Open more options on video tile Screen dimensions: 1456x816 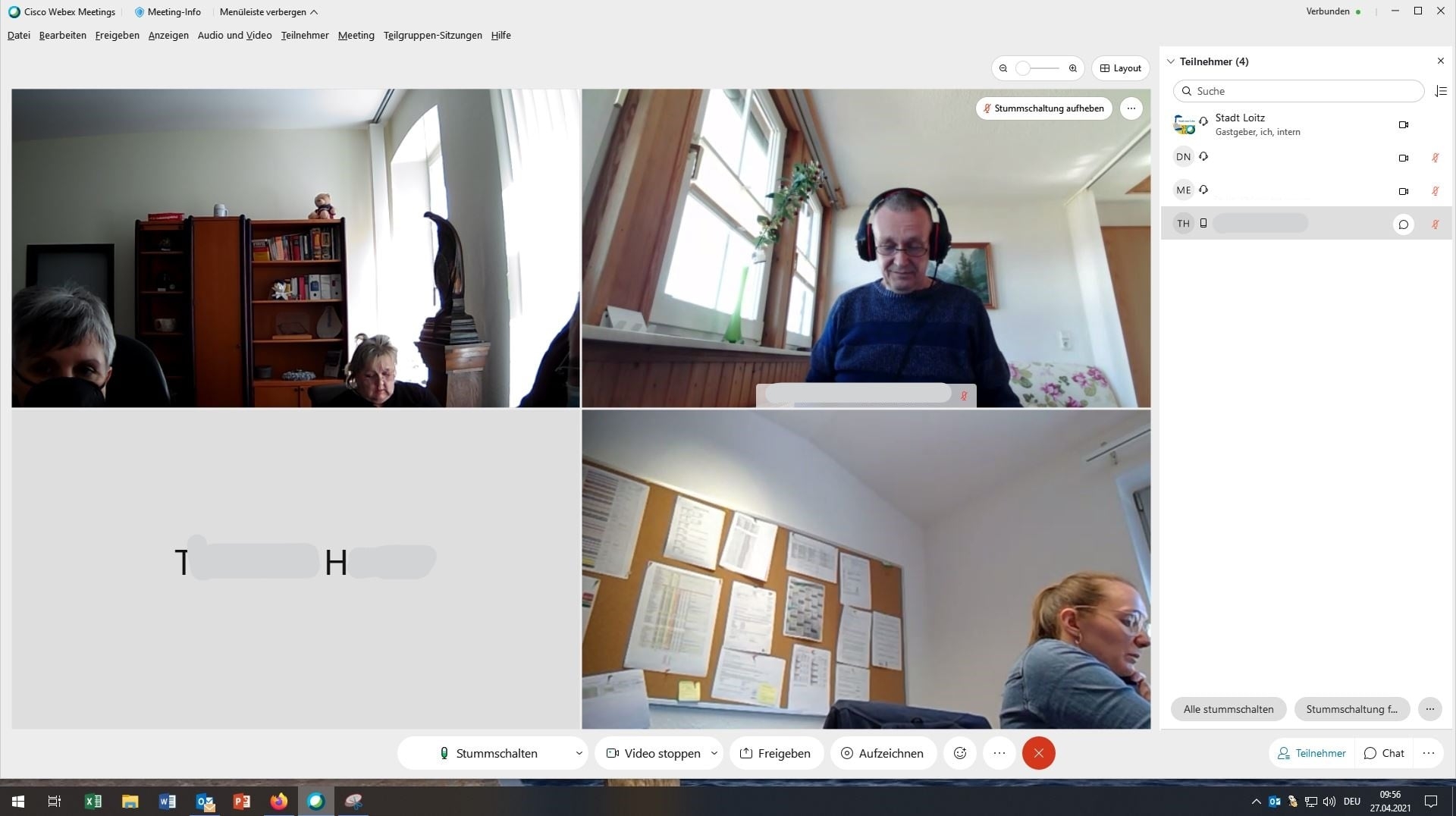pyautogui.click(x=1131, y=108)
